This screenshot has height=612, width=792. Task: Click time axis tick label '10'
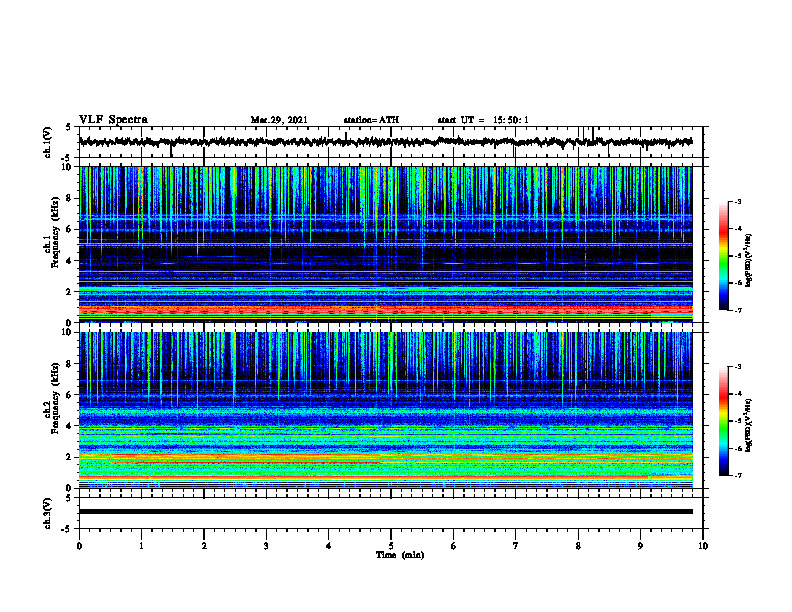point(703,546)
